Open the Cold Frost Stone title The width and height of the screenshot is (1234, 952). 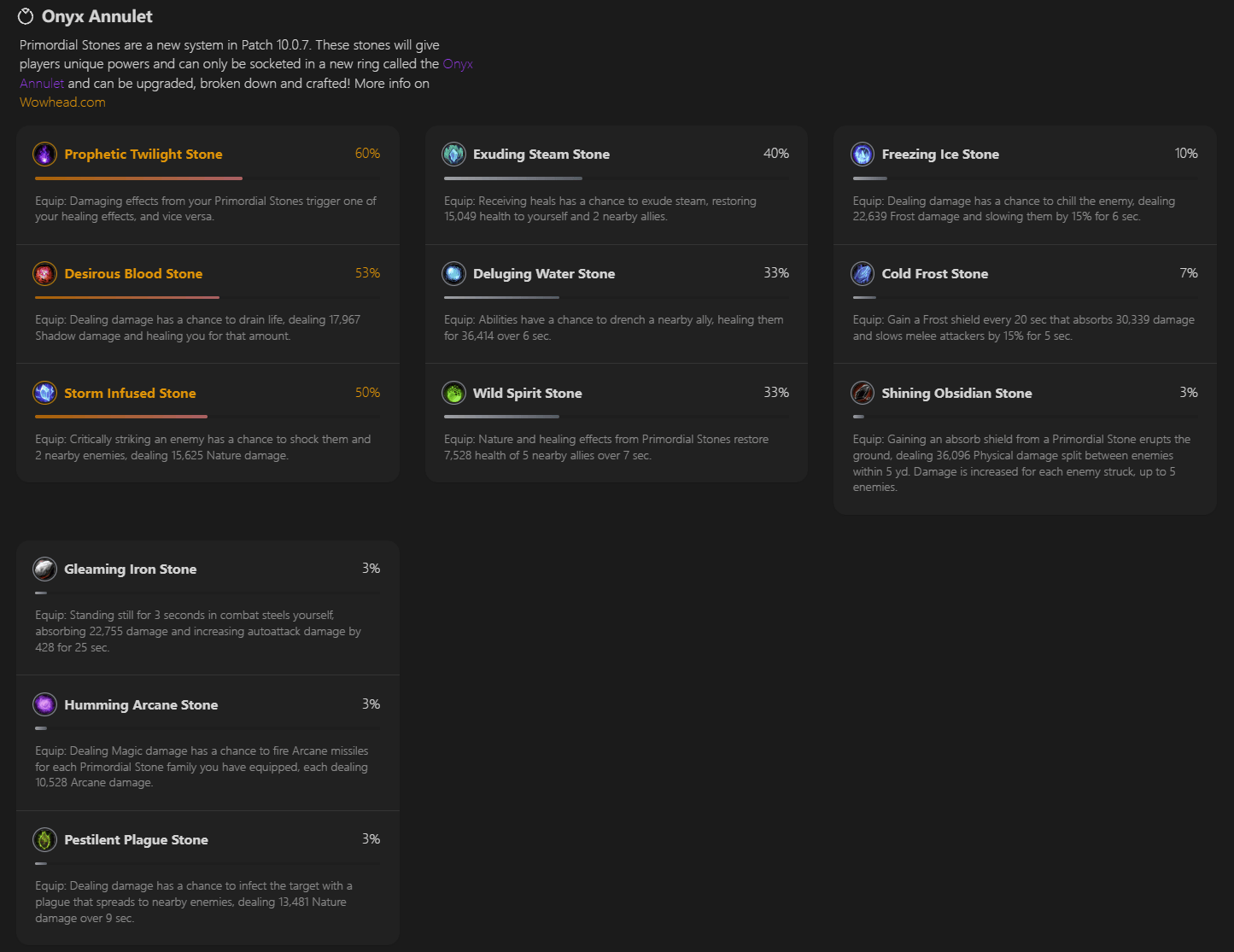[935, 274]
